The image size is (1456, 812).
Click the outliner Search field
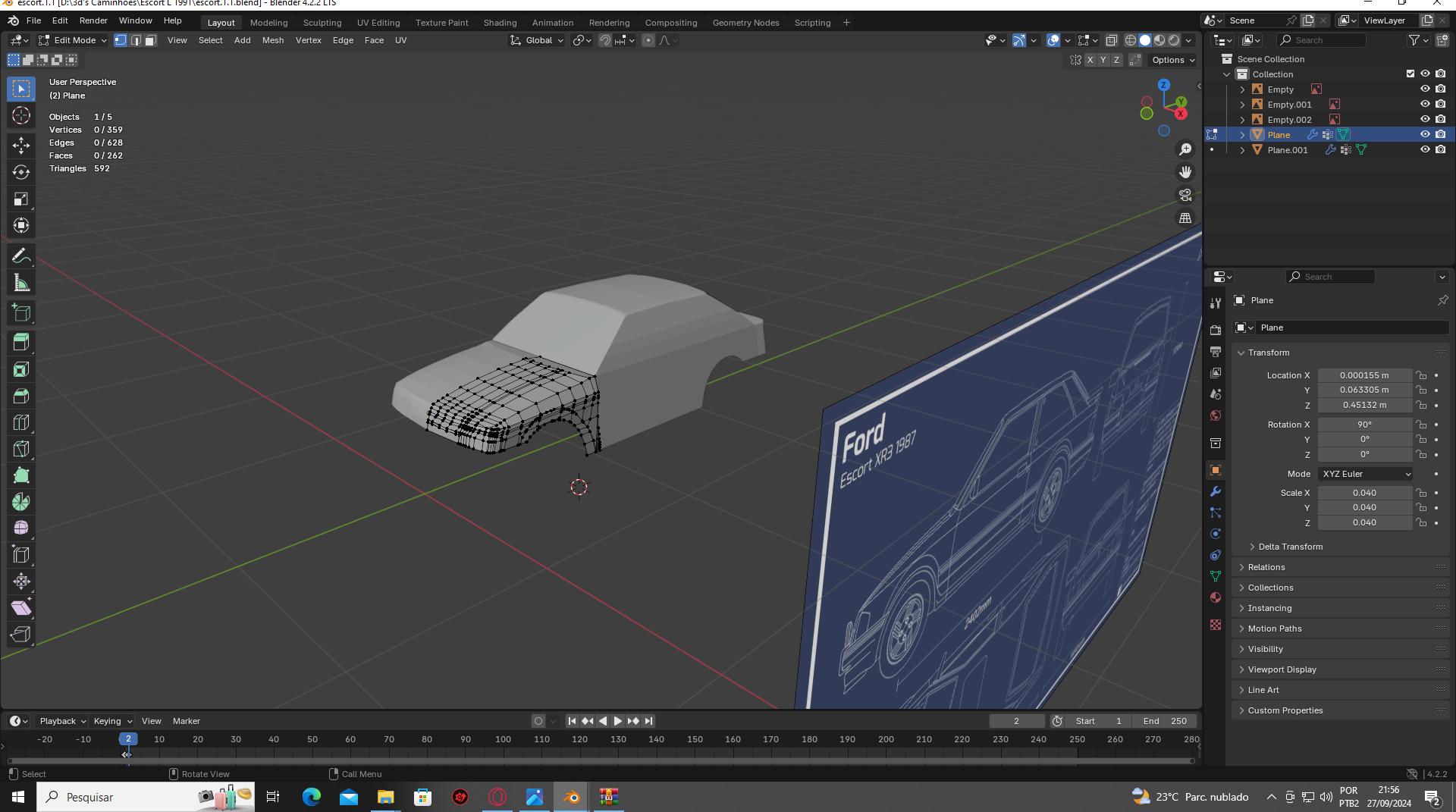[1323, 40]
